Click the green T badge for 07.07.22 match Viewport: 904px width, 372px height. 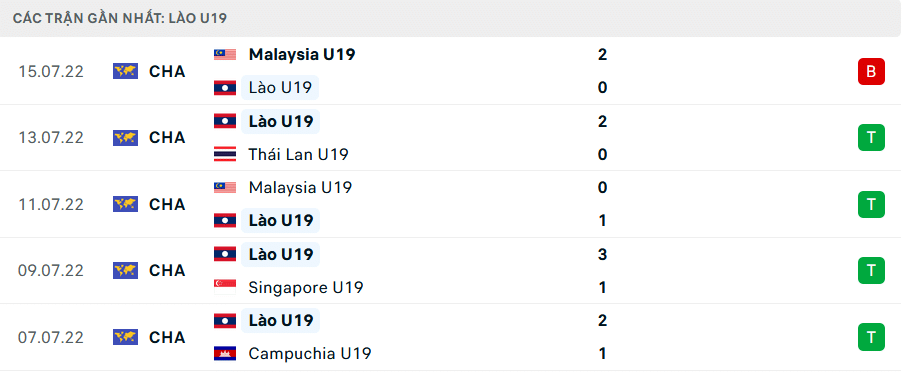(871, 337)
